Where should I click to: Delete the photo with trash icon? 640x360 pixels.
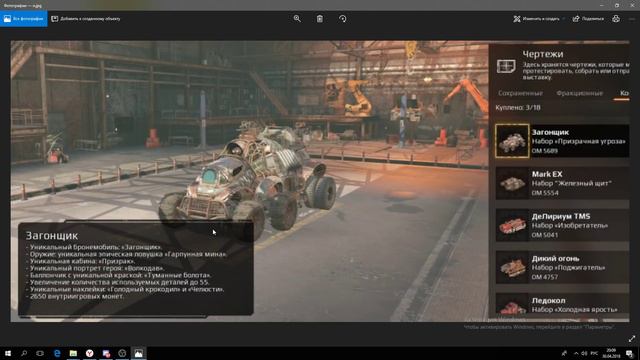pos(320,19)
